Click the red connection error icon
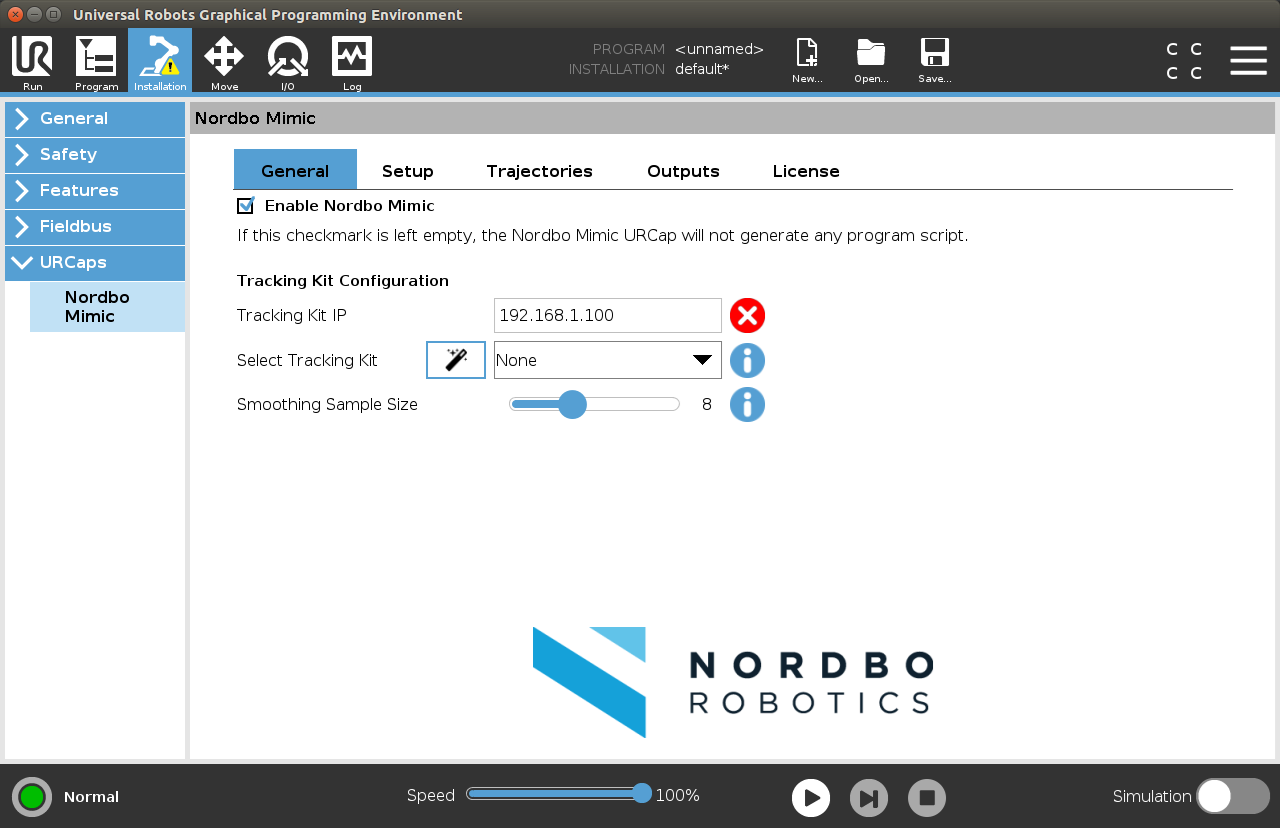Image resolution: width=1280 pixels, height=828 pixels. 747,315
